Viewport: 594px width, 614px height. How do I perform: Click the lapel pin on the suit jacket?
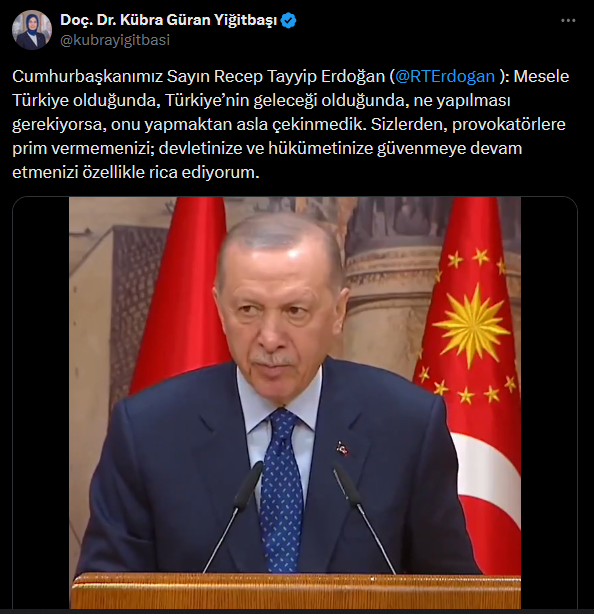(x=342, y=449)
